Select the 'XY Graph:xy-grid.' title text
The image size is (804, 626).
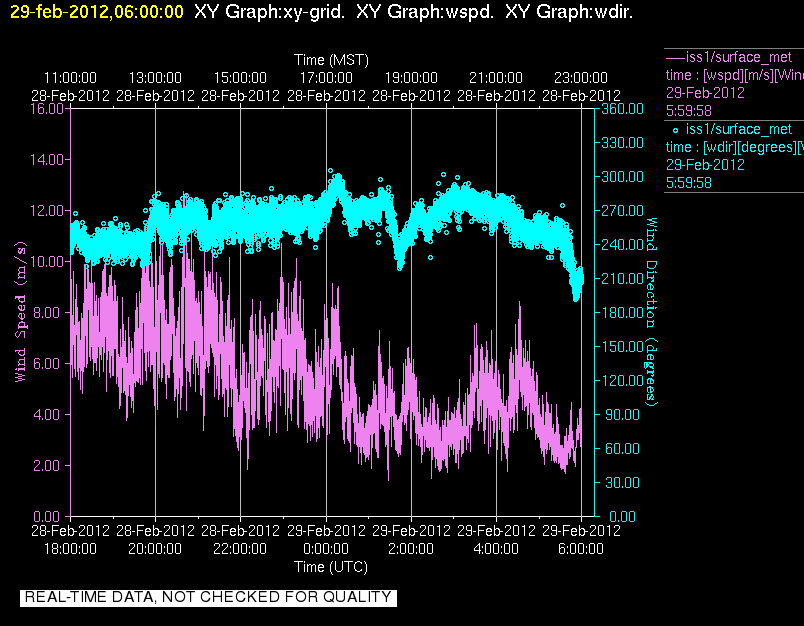point(269,12)
